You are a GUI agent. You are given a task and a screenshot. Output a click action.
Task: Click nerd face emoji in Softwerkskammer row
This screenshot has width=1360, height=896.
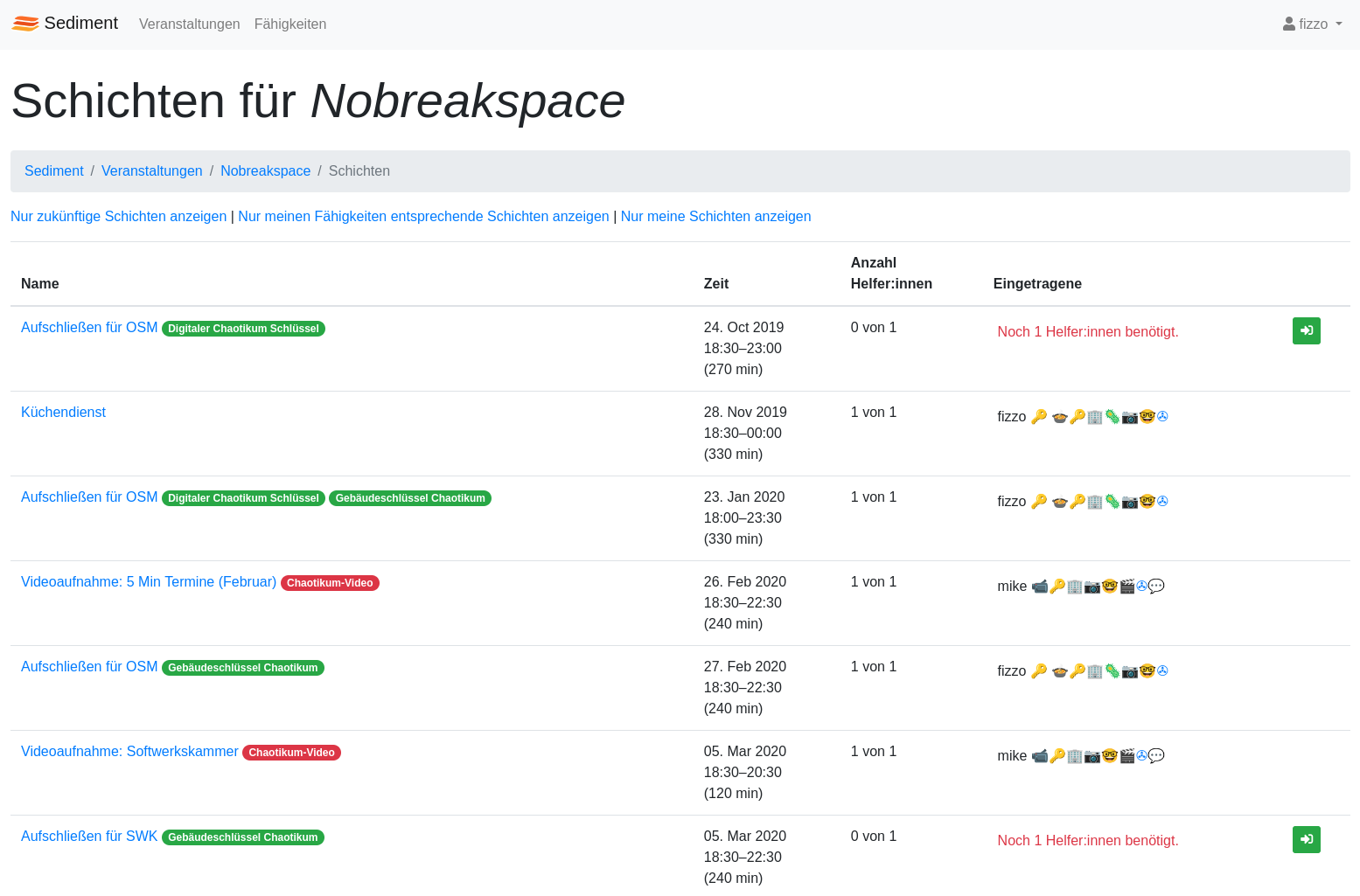click(x=1110, y=756)
